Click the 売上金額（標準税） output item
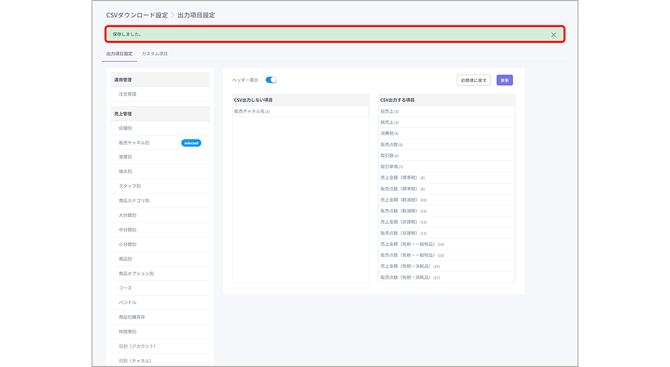This screenshot has width=670, height=367. (x=447, y=178)
